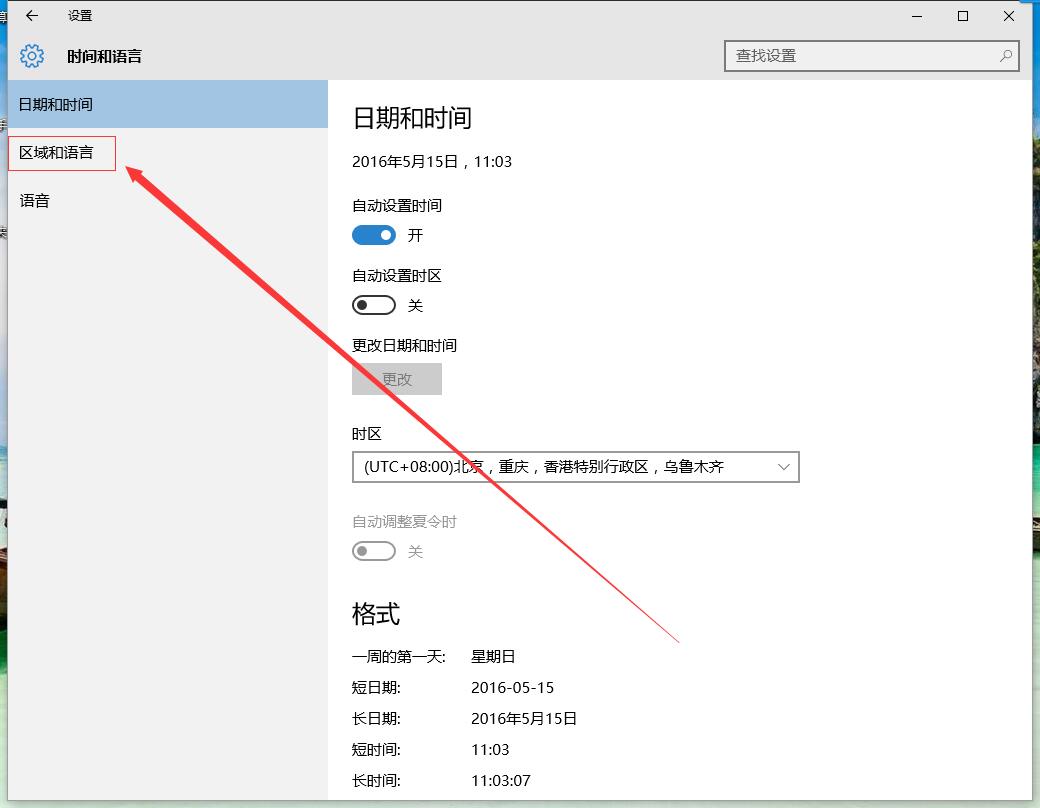Click the displayed date 2016年5月15日, 11:03

[x=432, y=161]
